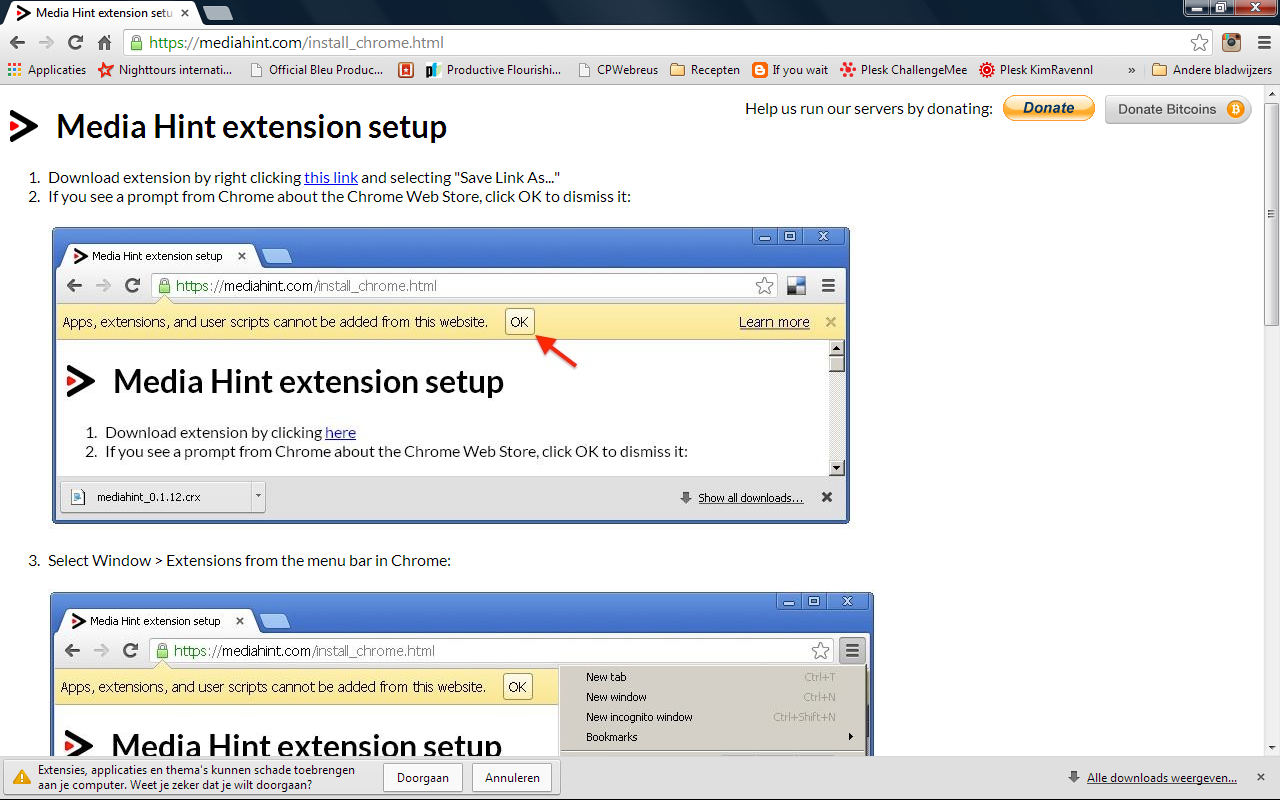Bookmark this page with the star icon
1280x800 pixels.
click(x=1199, y=43)
